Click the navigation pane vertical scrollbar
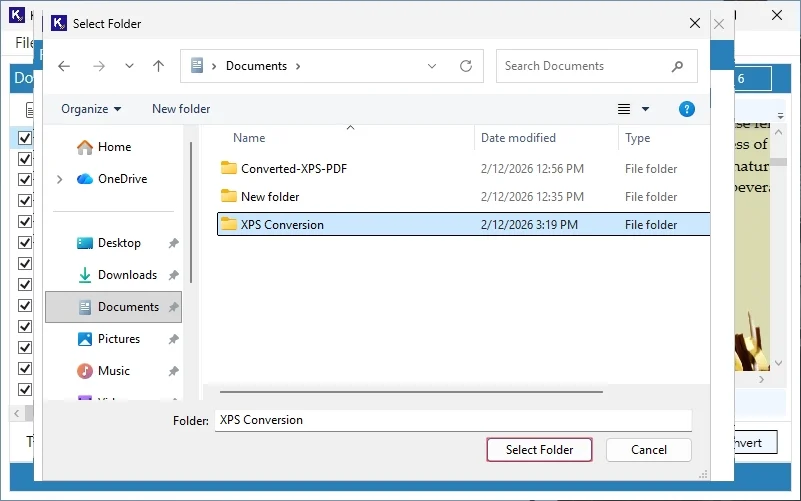Image resolution: width=801 pixels, height=501 pixels. coord(191,212)
